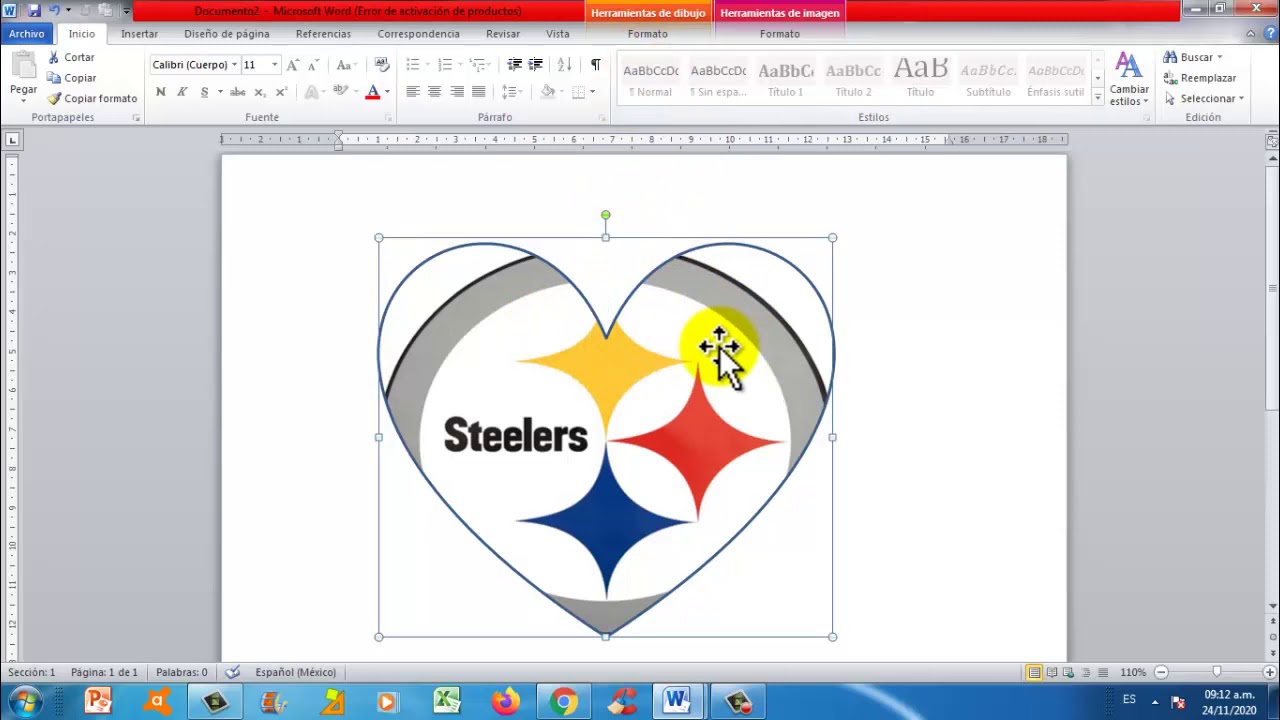
Task: Click the zoom slider handle
Action: pos(1216,672)
